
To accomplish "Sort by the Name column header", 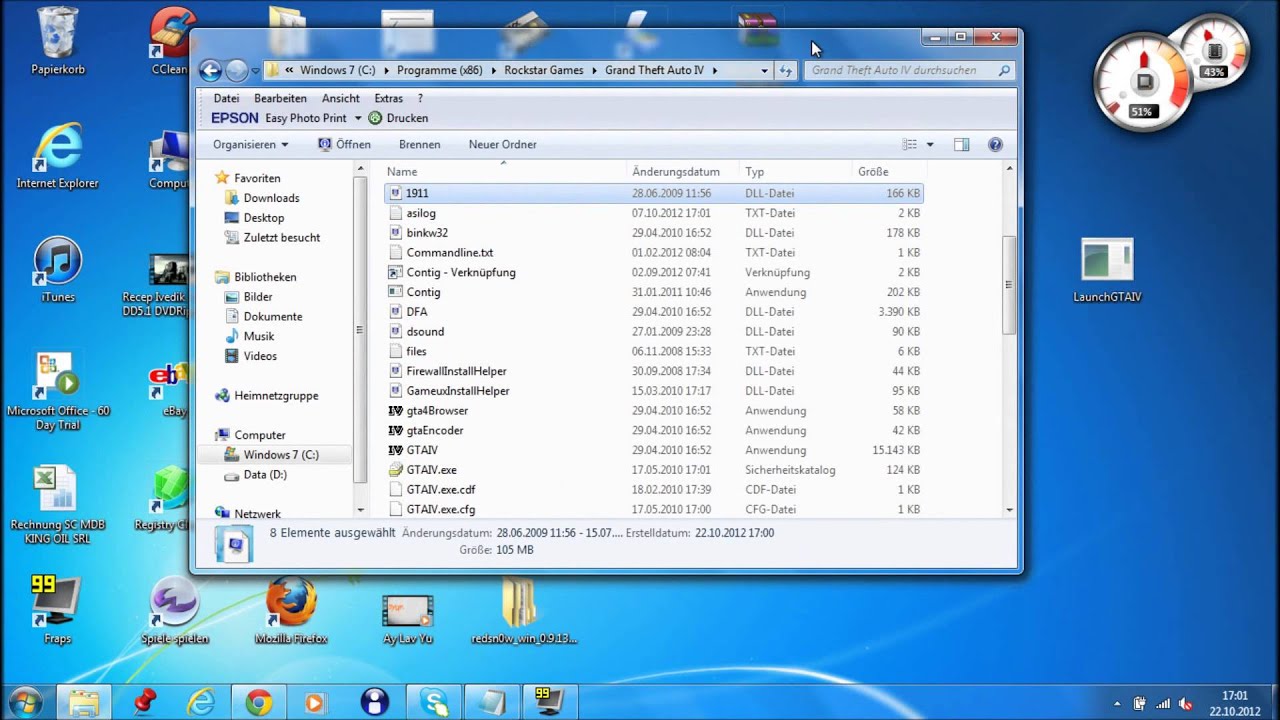I will coord(504,172).
